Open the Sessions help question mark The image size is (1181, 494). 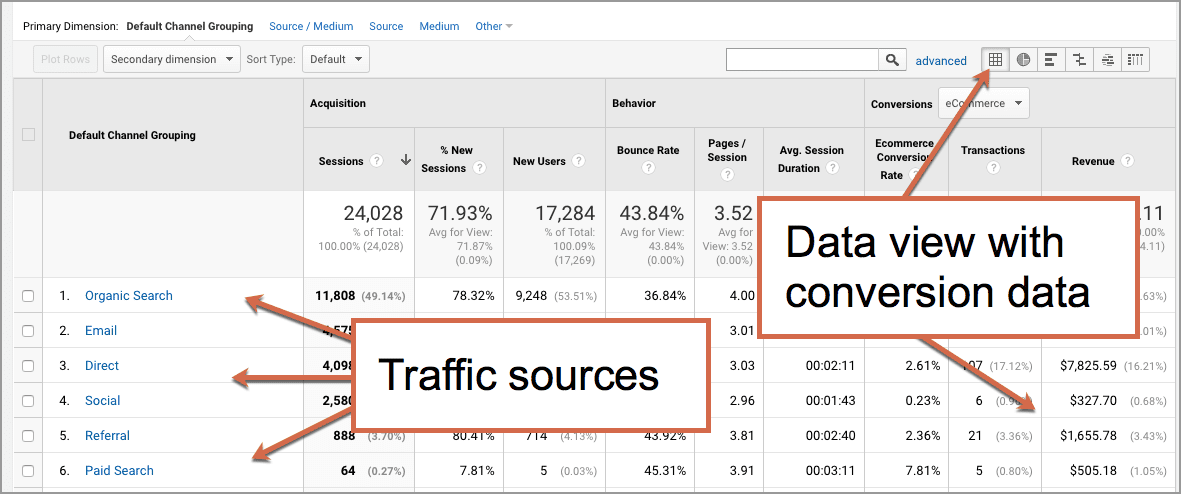pos(377,161)
